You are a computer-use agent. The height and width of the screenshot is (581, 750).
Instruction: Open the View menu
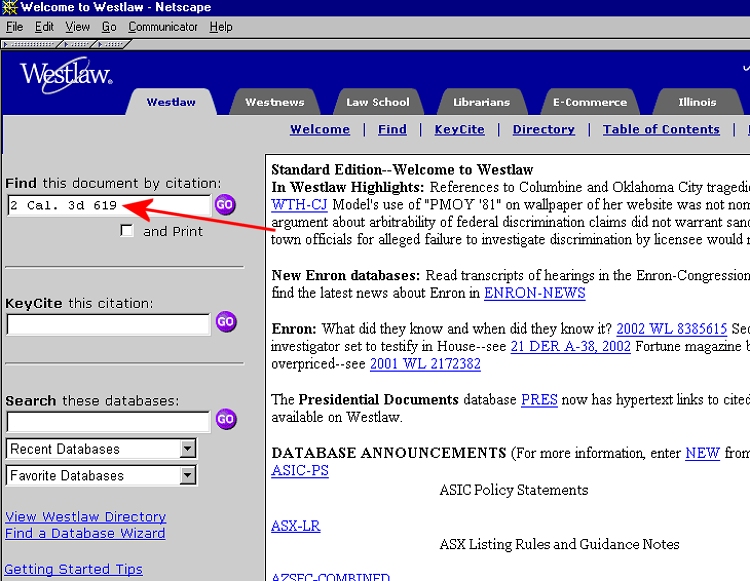77,27
